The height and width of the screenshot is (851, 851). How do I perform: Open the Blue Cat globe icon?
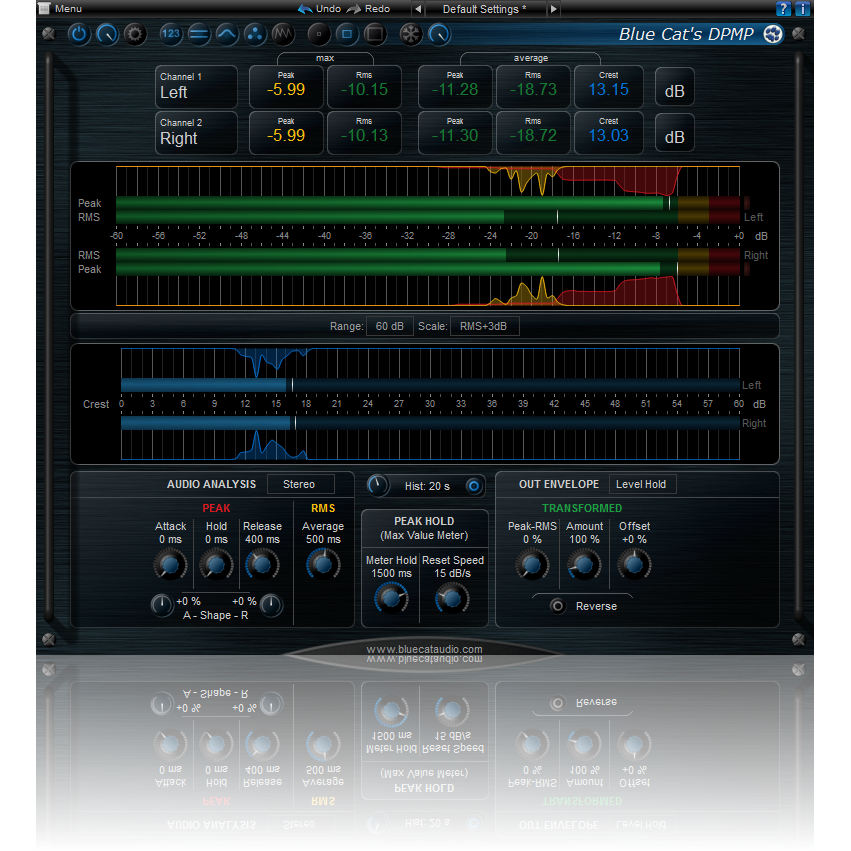772,33
